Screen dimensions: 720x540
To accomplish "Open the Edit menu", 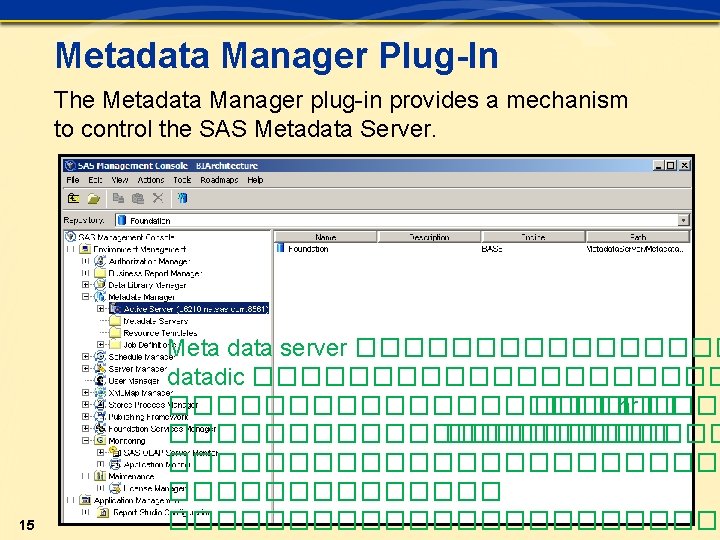I will pyautogui.click(x=95, y=180).
